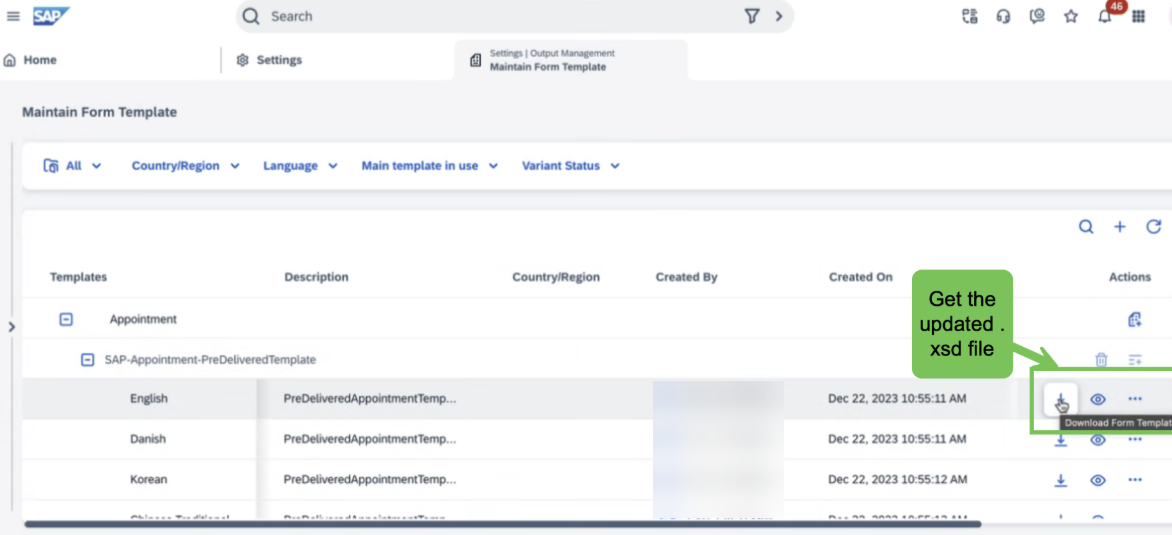Click the arrow next to the search filter
Screen dimensions: 1172x535
pos(779,16)
